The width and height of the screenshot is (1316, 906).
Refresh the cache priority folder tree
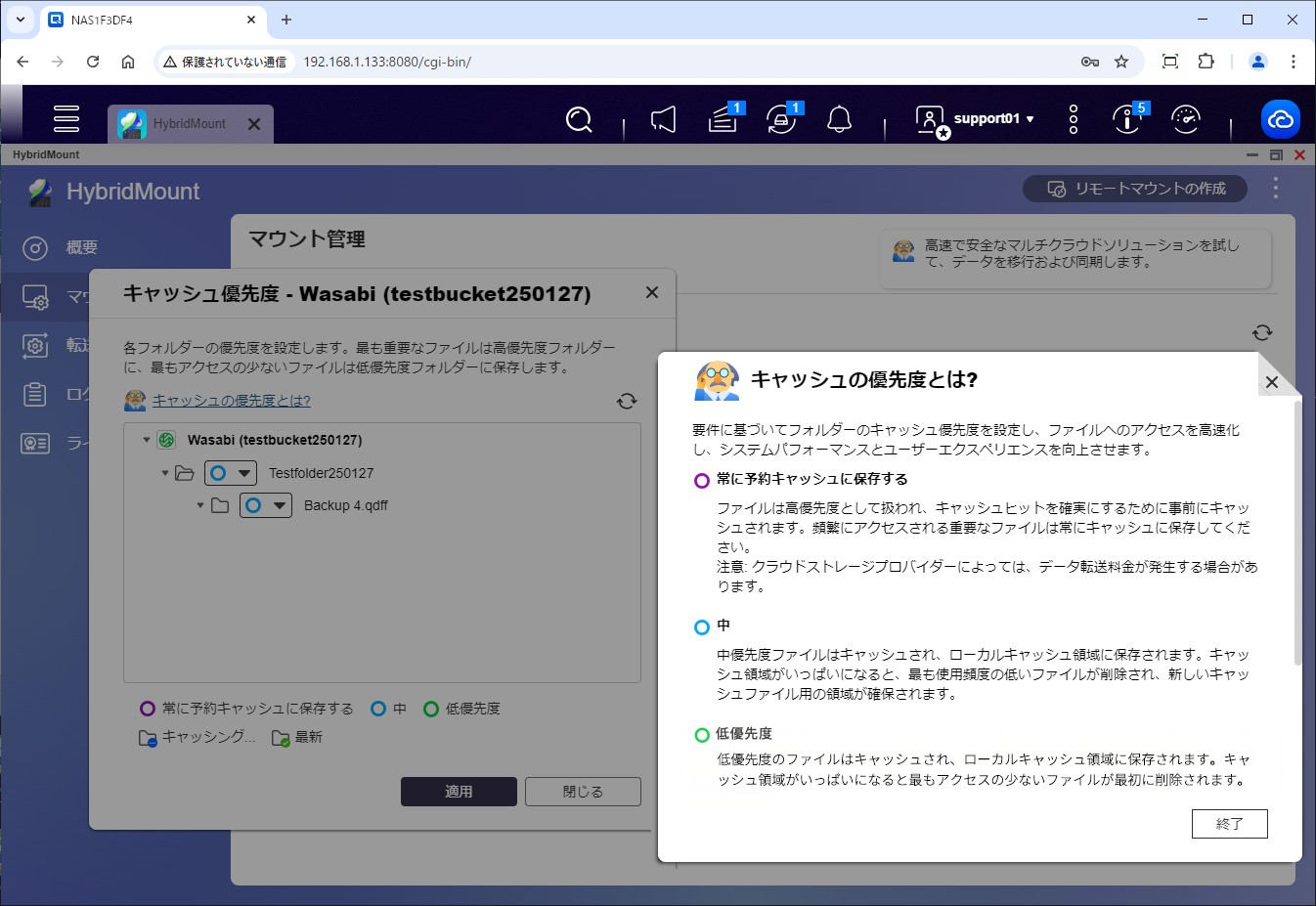(627, 401)
